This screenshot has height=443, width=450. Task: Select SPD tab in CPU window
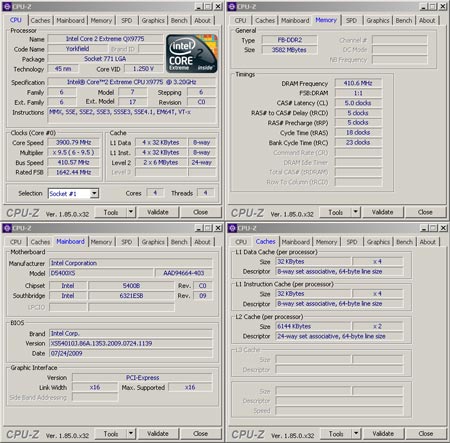pos(127,21)
